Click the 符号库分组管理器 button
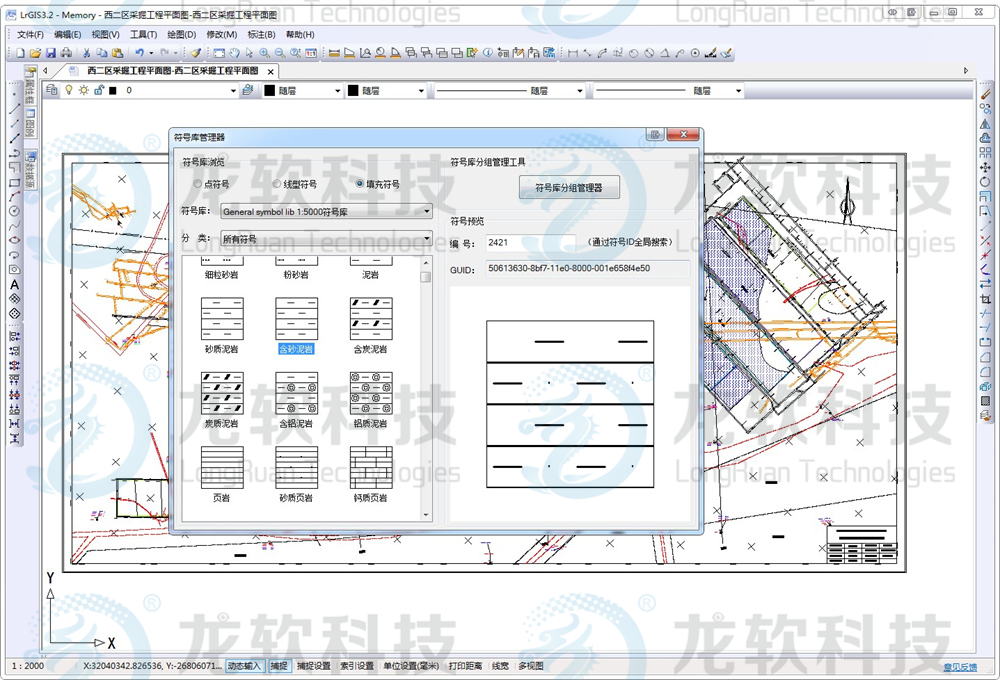 click(568, 187)
